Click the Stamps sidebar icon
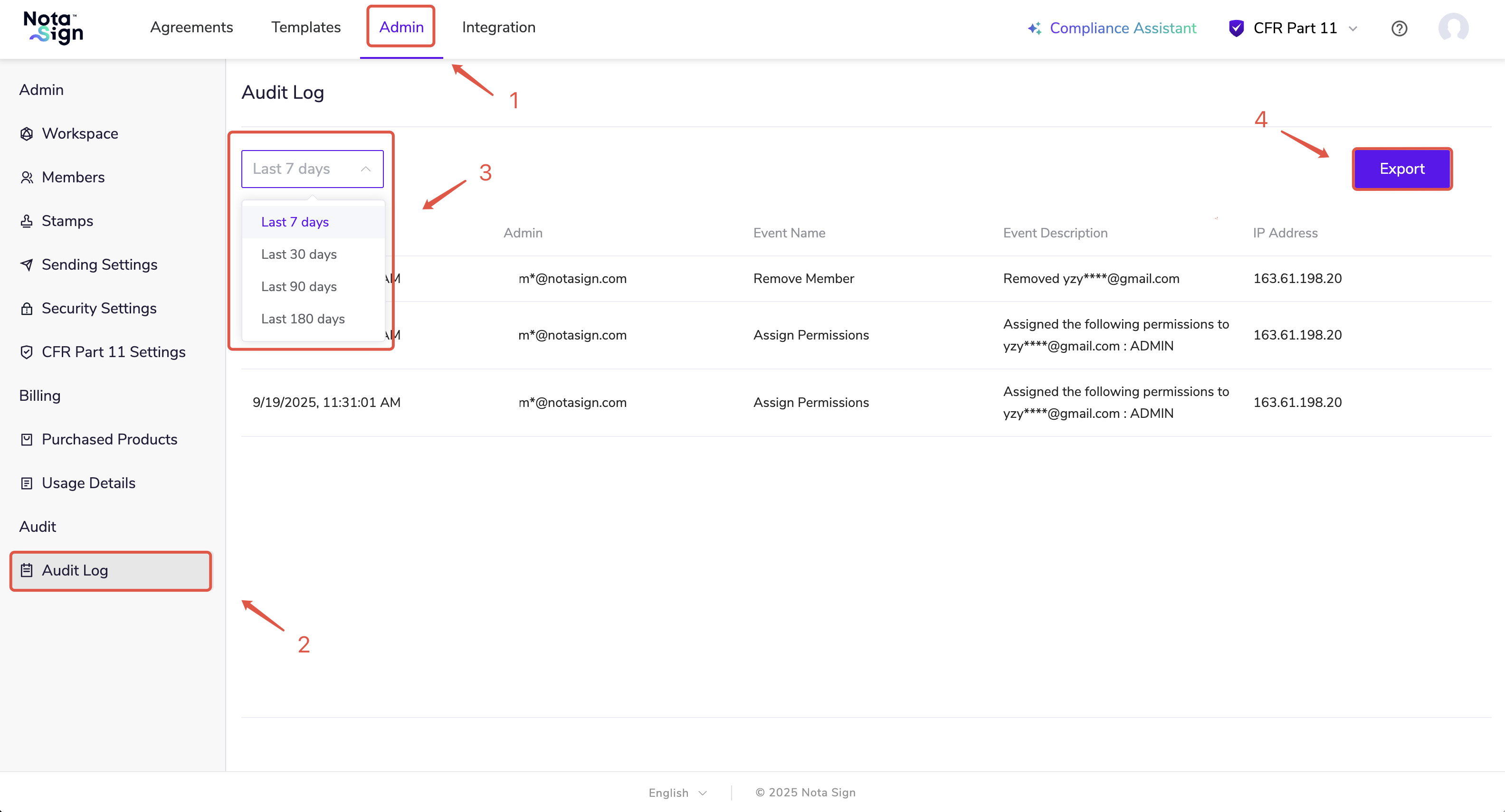Image resolution: width=1505 pixels, height=812 pixels. [26, 221]
